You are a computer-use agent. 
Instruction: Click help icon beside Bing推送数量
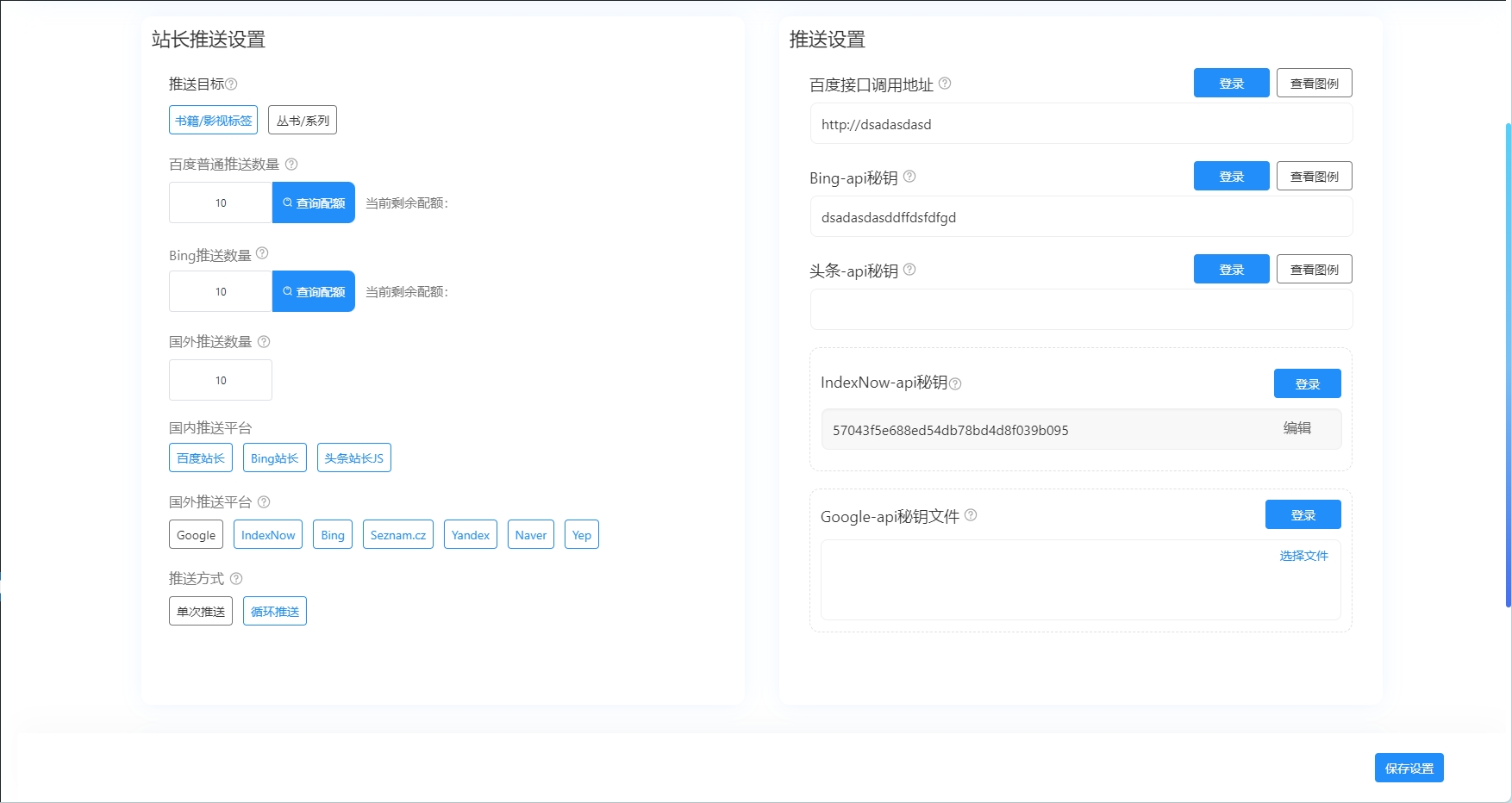(x=262, y=253)
